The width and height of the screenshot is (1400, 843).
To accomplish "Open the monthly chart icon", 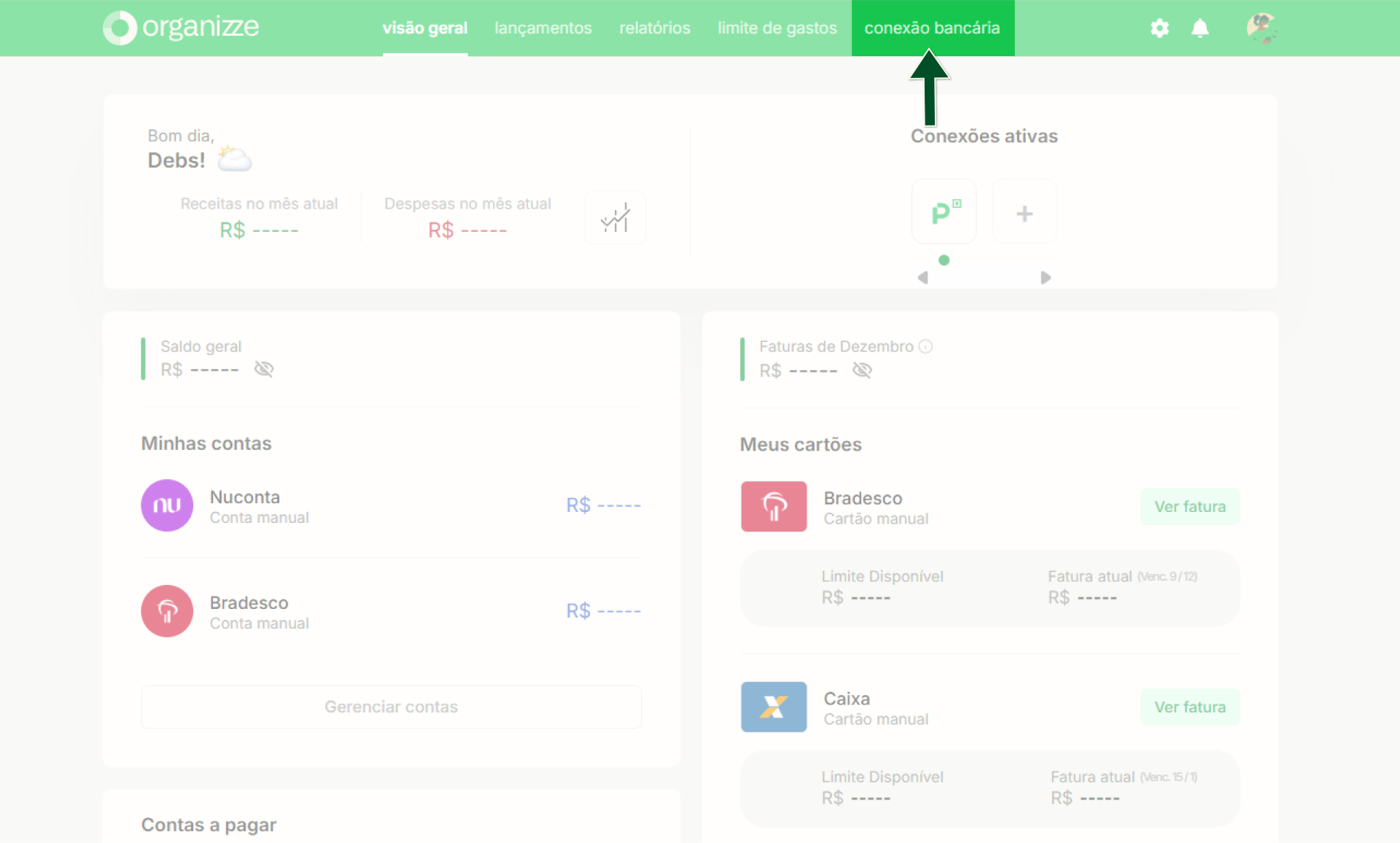I will click(615, 217).
